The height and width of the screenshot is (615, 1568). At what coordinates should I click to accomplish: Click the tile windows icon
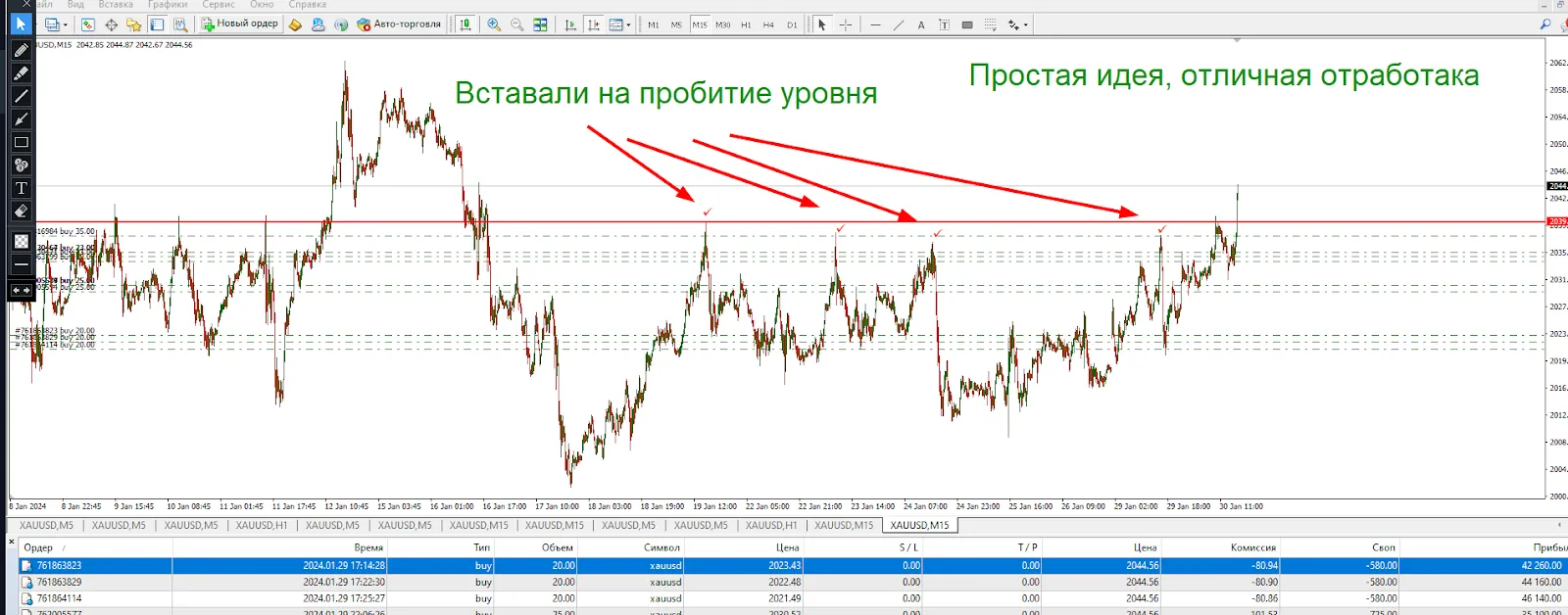tap(540, 24)
